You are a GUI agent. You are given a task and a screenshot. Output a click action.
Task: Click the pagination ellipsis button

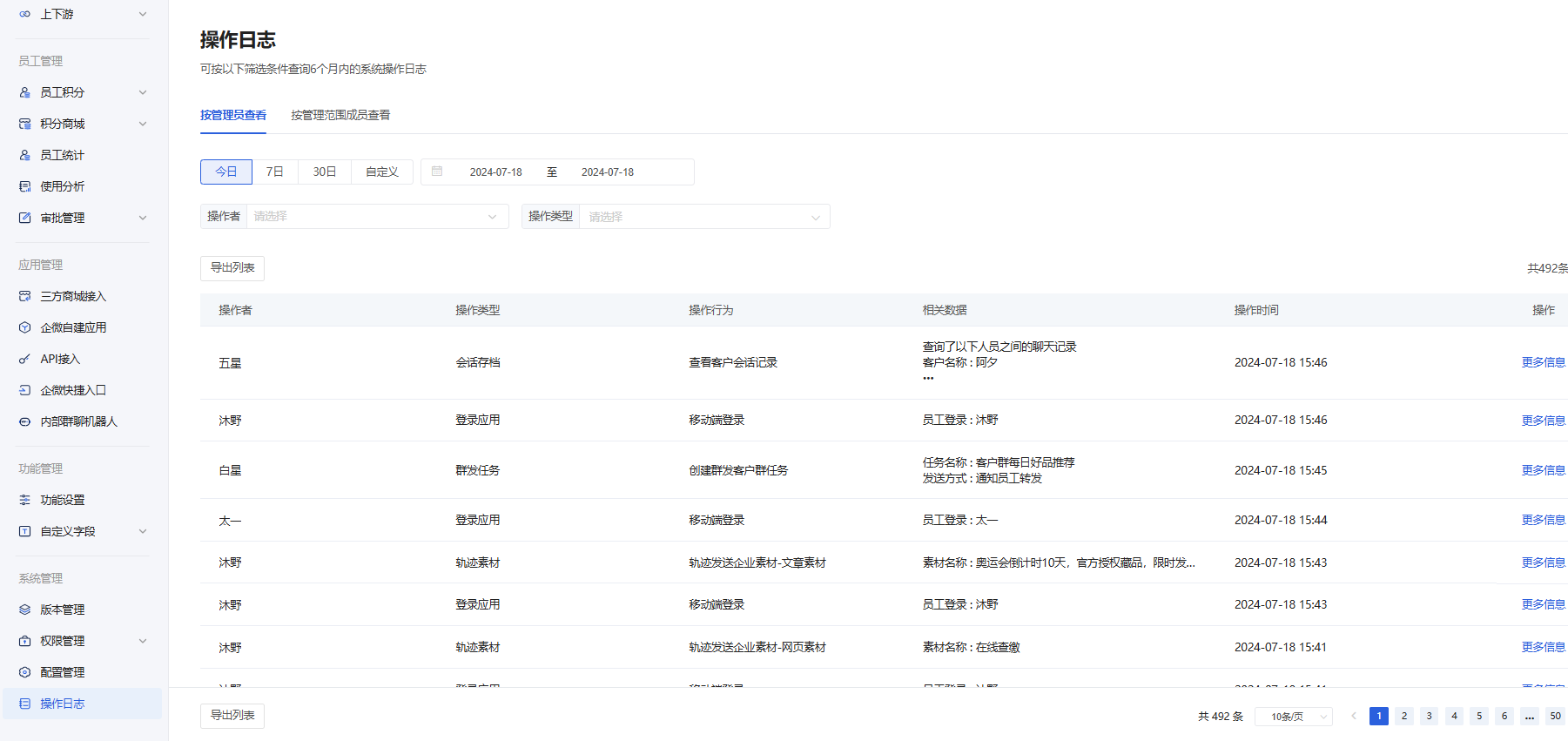[x=1530, y=716]
